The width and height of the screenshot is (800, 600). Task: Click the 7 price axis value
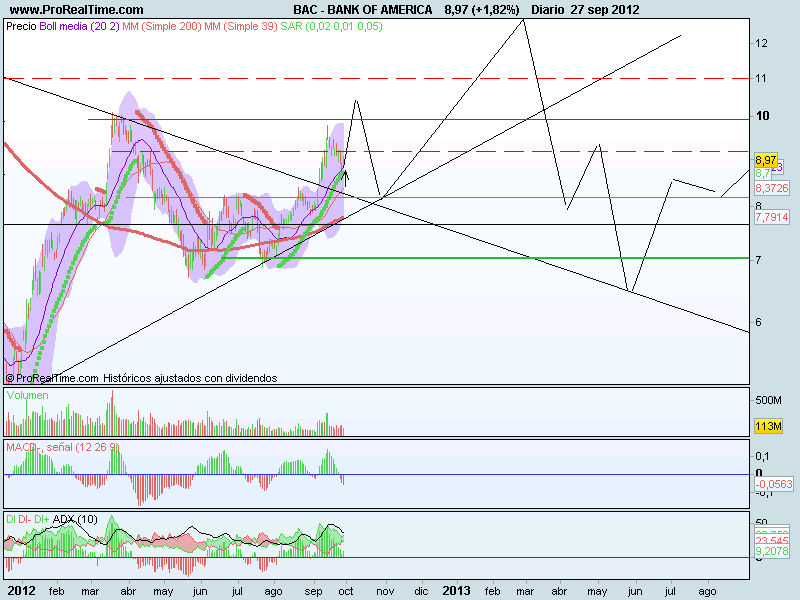coord(758,260)
